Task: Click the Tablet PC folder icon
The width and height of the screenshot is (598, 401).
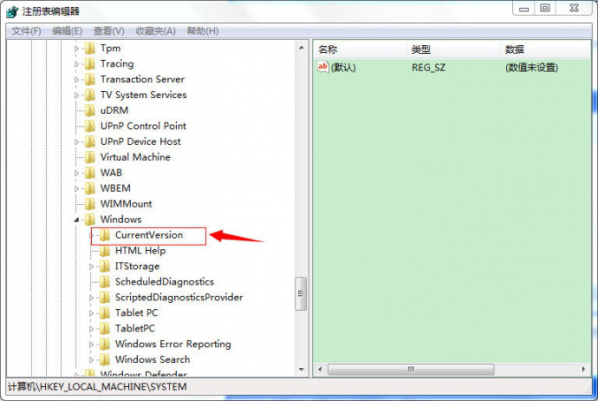Action: click(x=105, y=313)
